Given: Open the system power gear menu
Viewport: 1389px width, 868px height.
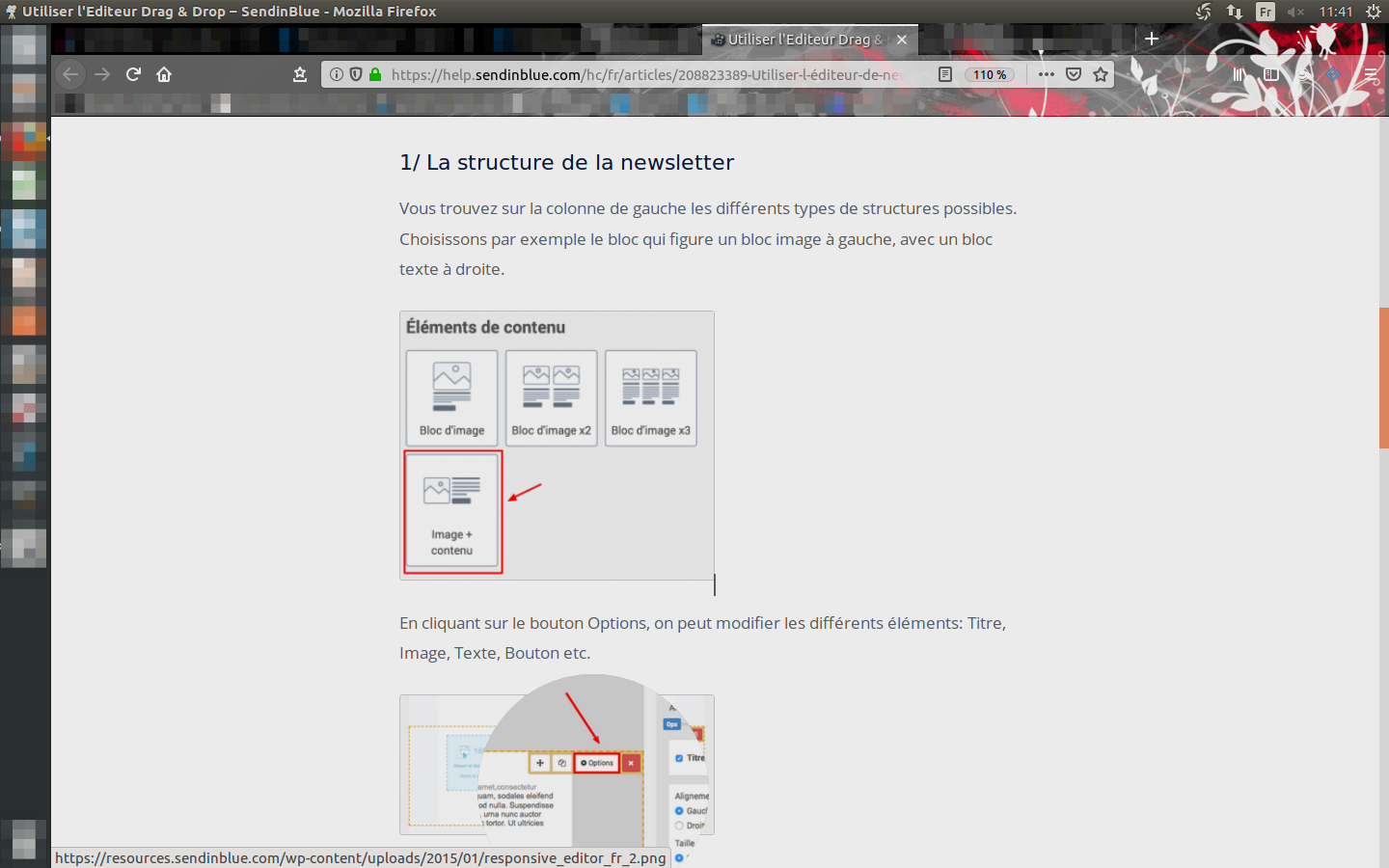Looking at the screenshot, I should pyautogui.click(x=1374, y=12).
